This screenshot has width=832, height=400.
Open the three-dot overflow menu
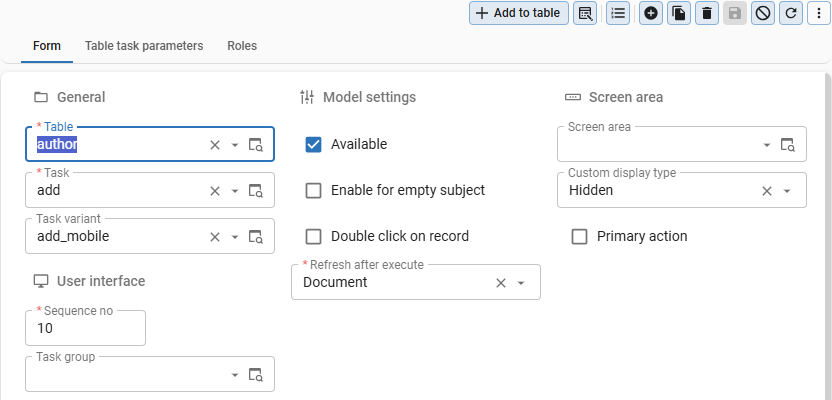(818, 13)
